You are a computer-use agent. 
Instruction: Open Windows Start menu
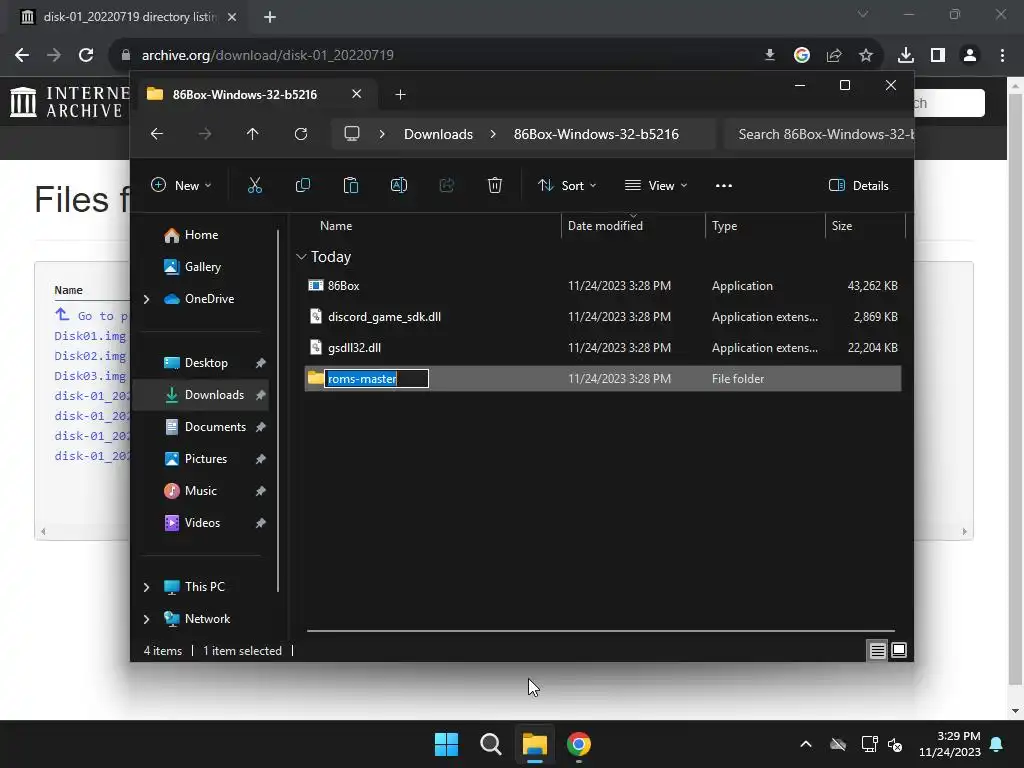tap(447, 744)
